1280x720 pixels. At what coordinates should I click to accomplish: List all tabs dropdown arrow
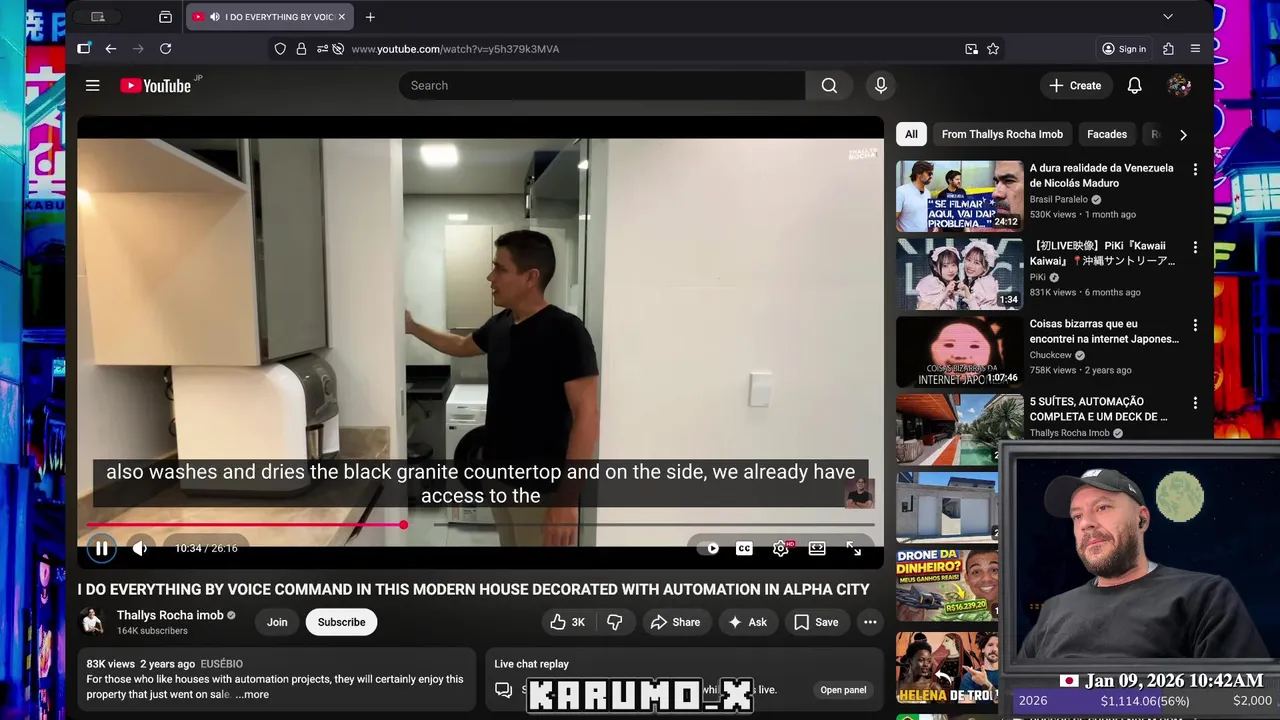(1167, 17)
